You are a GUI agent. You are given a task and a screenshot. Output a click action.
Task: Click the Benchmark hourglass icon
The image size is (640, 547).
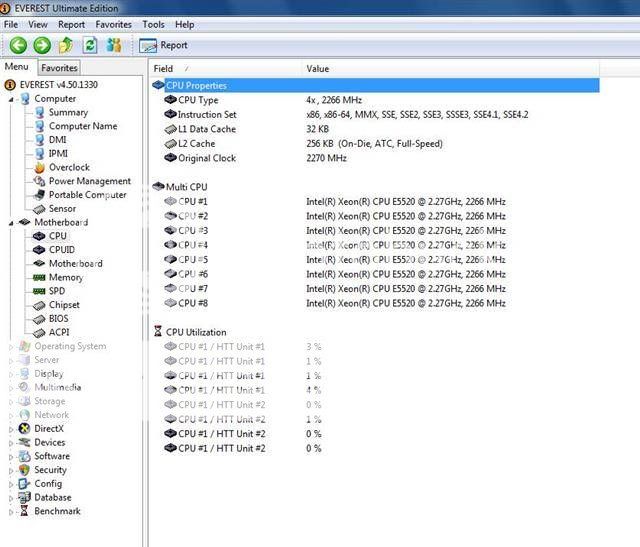coord(24,511)
